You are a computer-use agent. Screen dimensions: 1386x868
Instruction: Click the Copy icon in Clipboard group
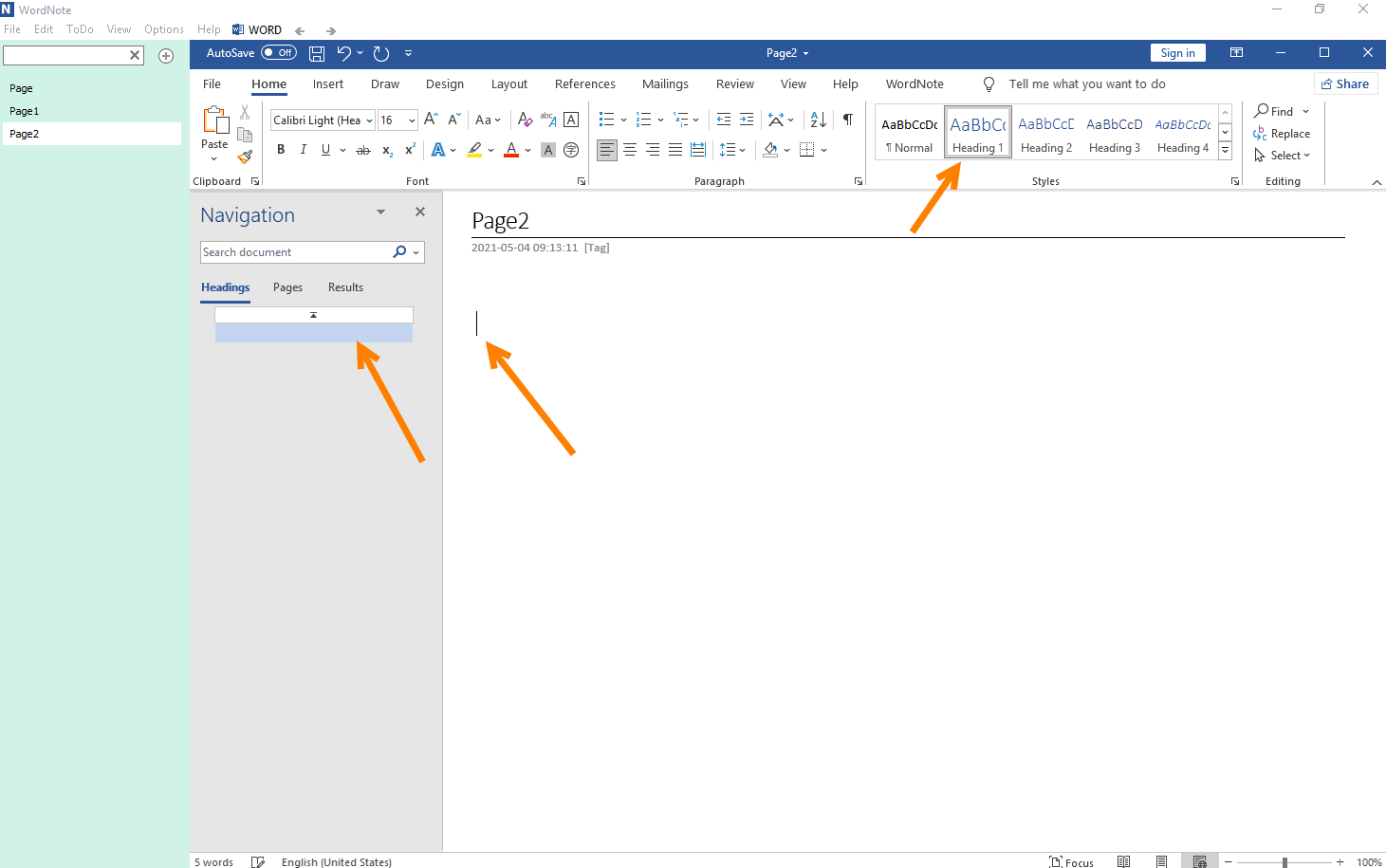(245, 134)
